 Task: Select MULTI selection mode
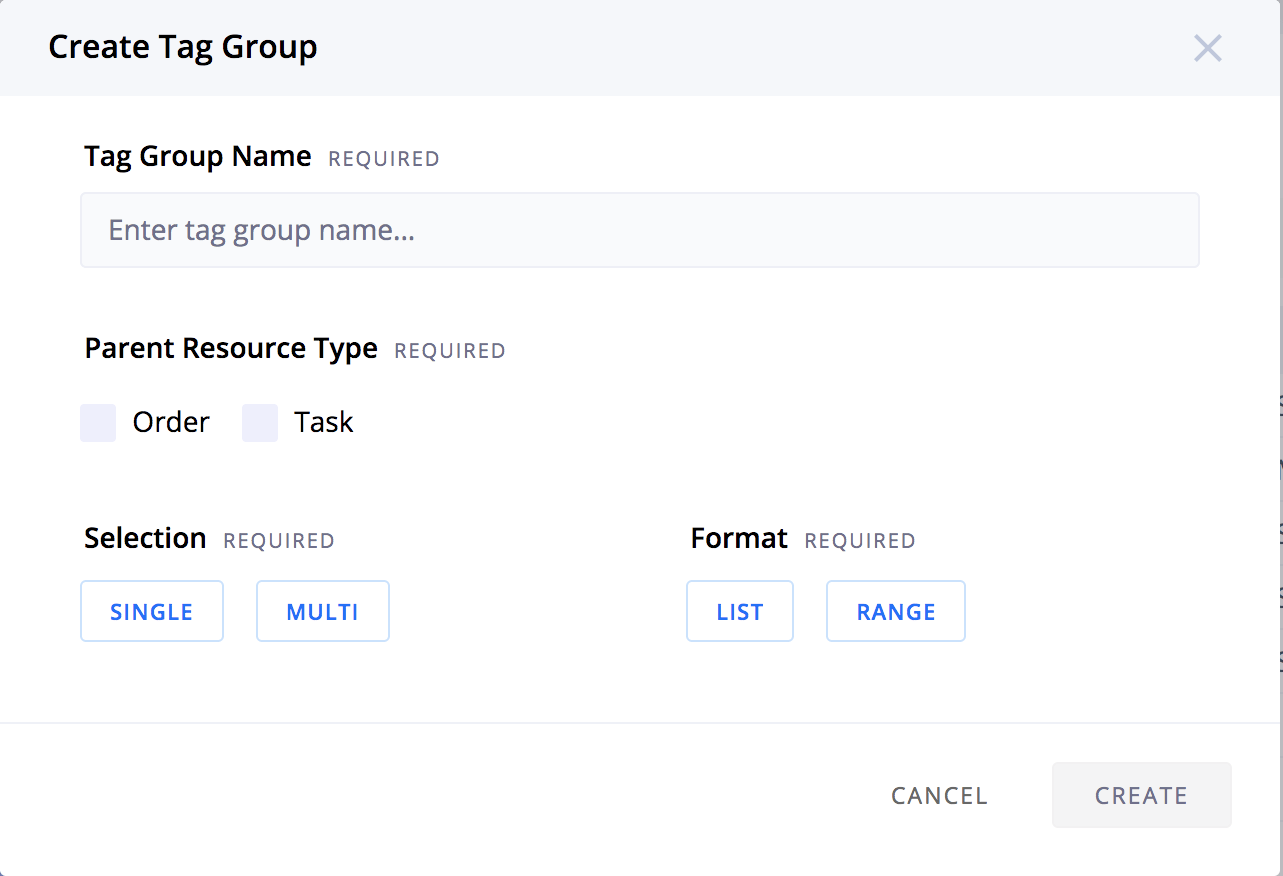(322, 610)
